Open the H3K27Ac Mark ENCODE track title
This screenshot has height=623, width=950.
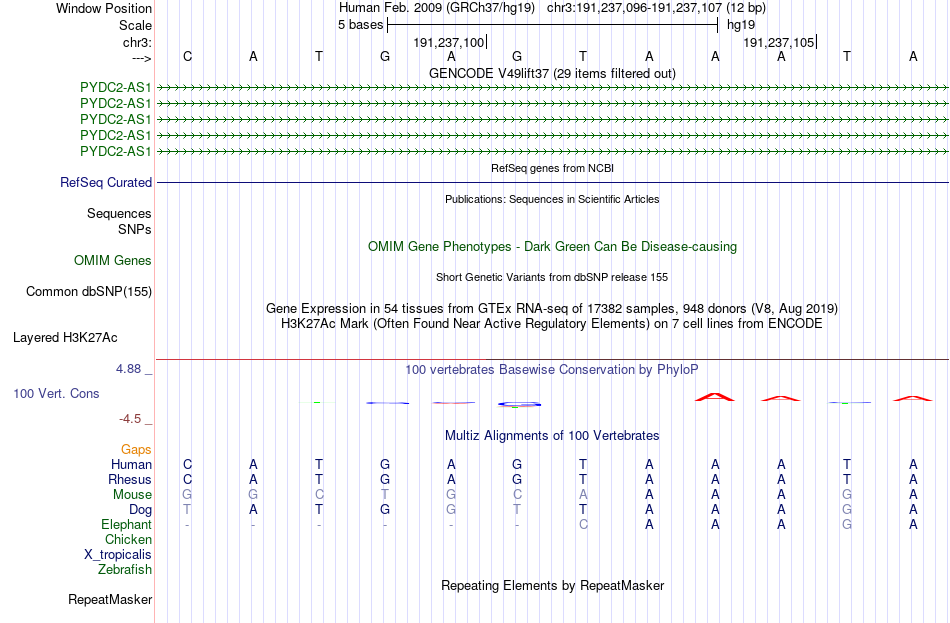click(552, 324)
